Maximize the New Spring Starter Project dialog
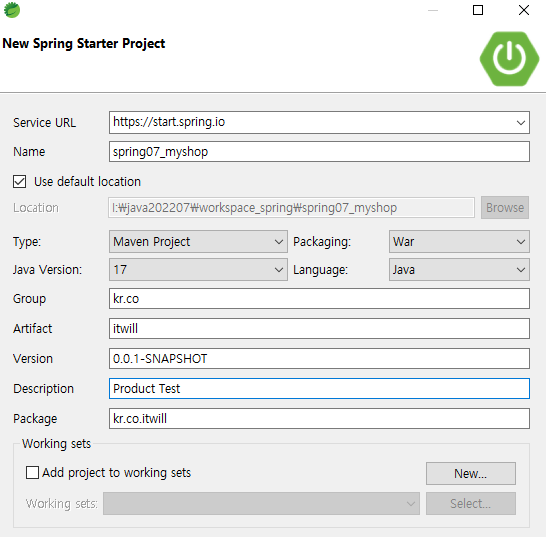 click(x=478, y=10)
